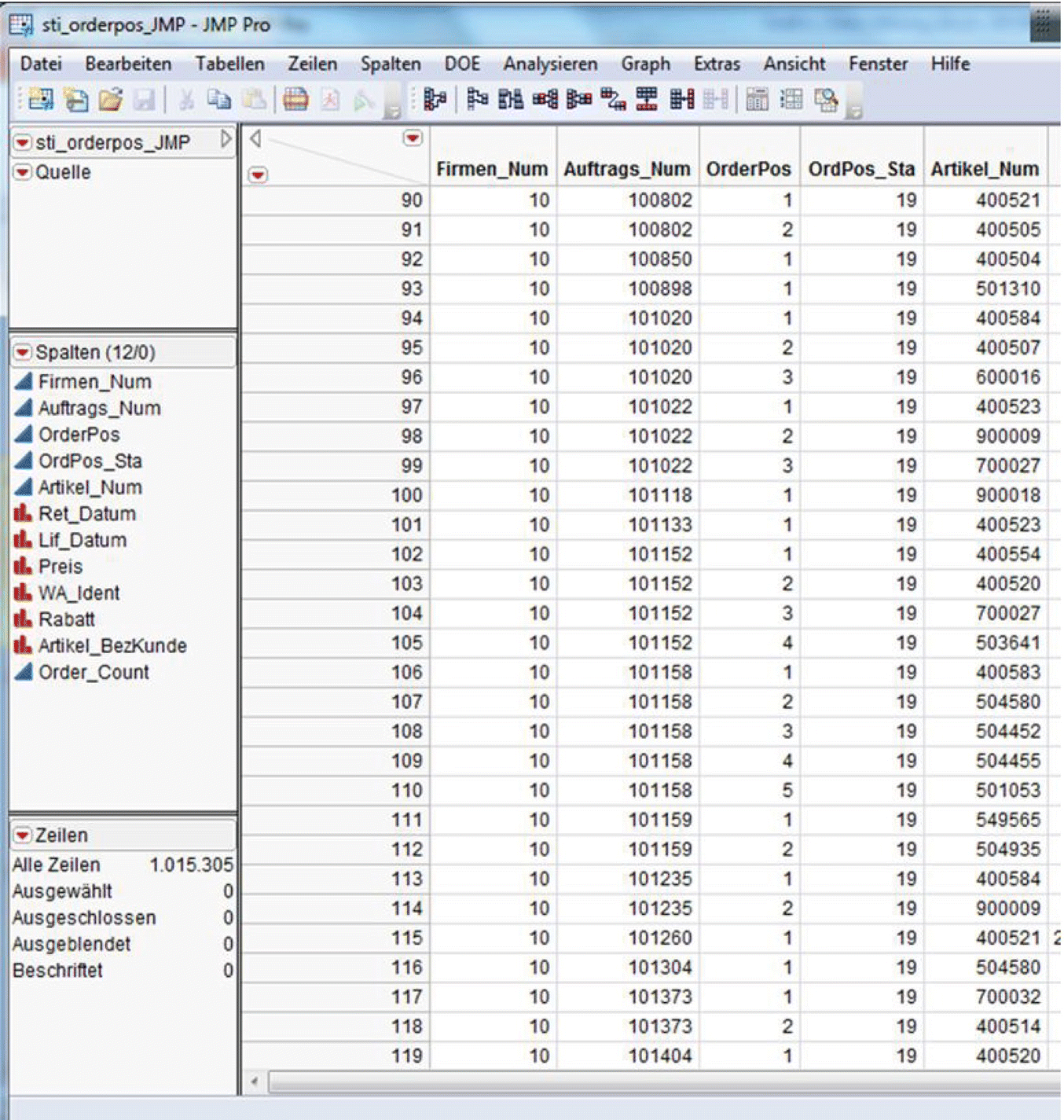
Task: Open the Zeilen menu in the menu bar
Action: pyautogui.click(x=313, y=64)
